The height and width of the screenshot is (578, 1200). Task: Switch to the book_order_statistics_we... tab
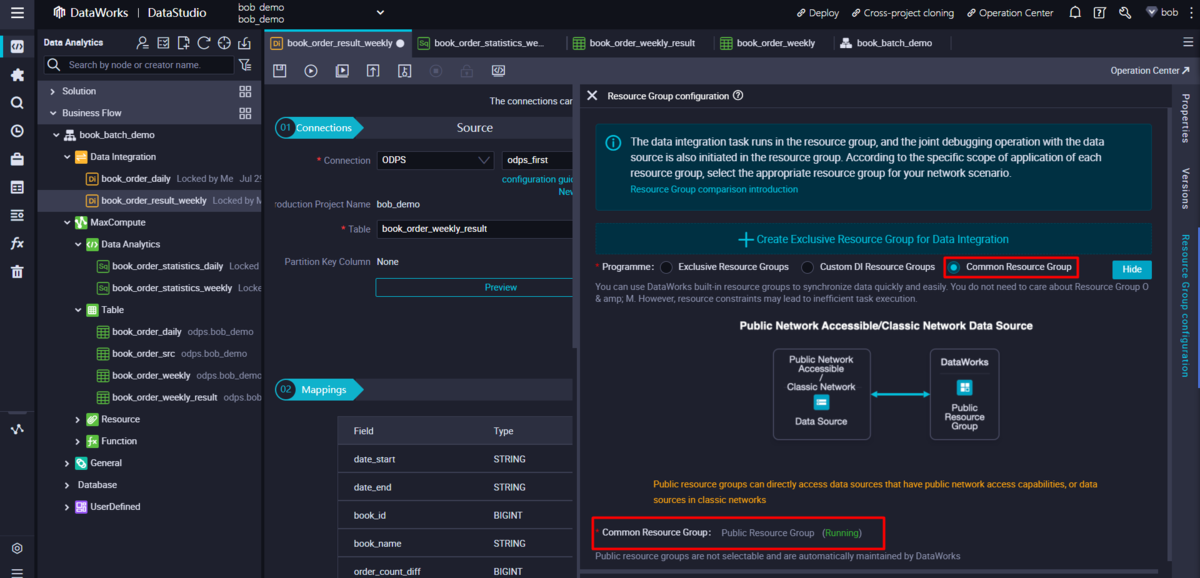pos(482,43)
